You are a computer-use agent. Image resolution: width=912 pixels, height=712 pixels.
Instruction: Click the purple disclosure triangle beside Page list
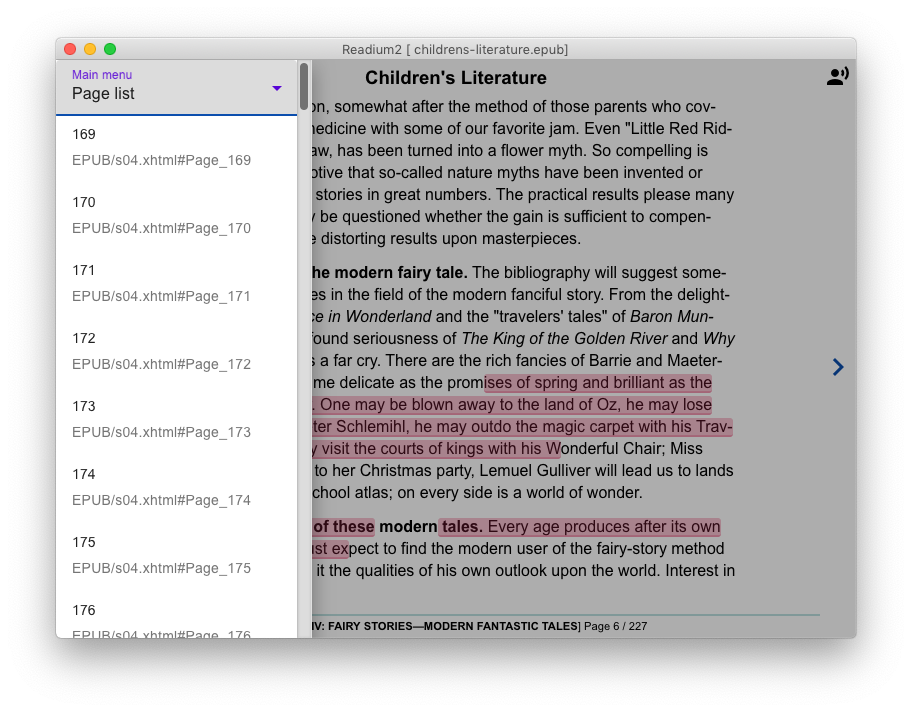coord(276,88)
